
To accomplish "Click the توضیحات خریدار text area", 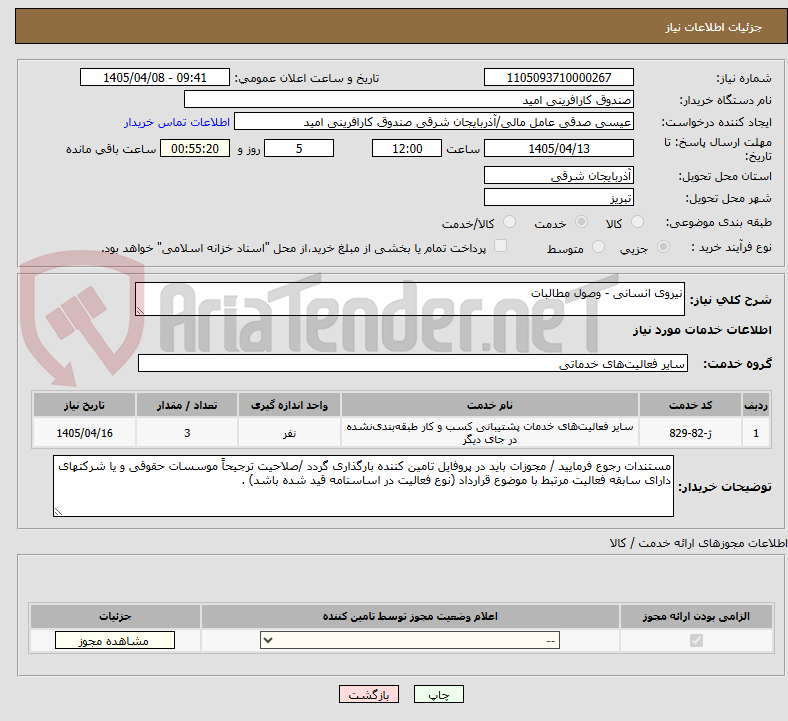I will (x=363, y=486).
